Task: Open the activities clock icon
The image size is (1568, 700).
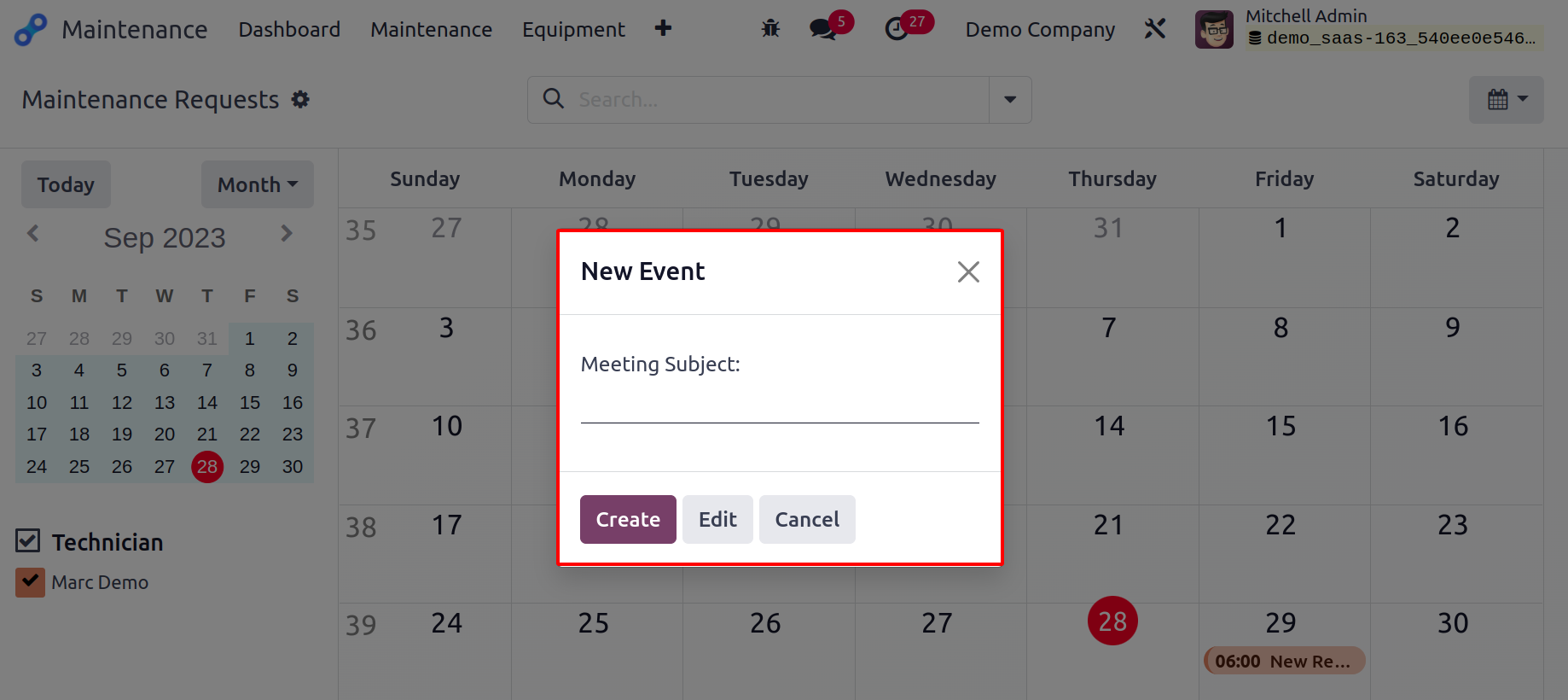Action: click(897, 29)
